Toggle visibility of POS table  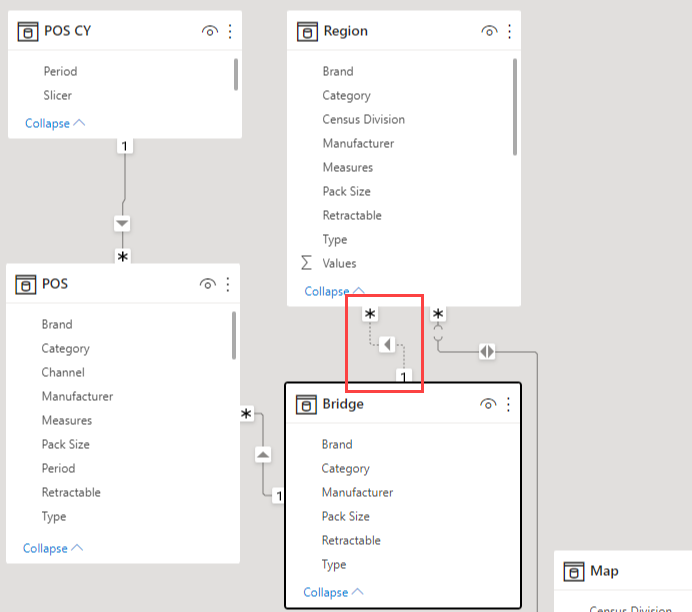[x=207, y=284]
